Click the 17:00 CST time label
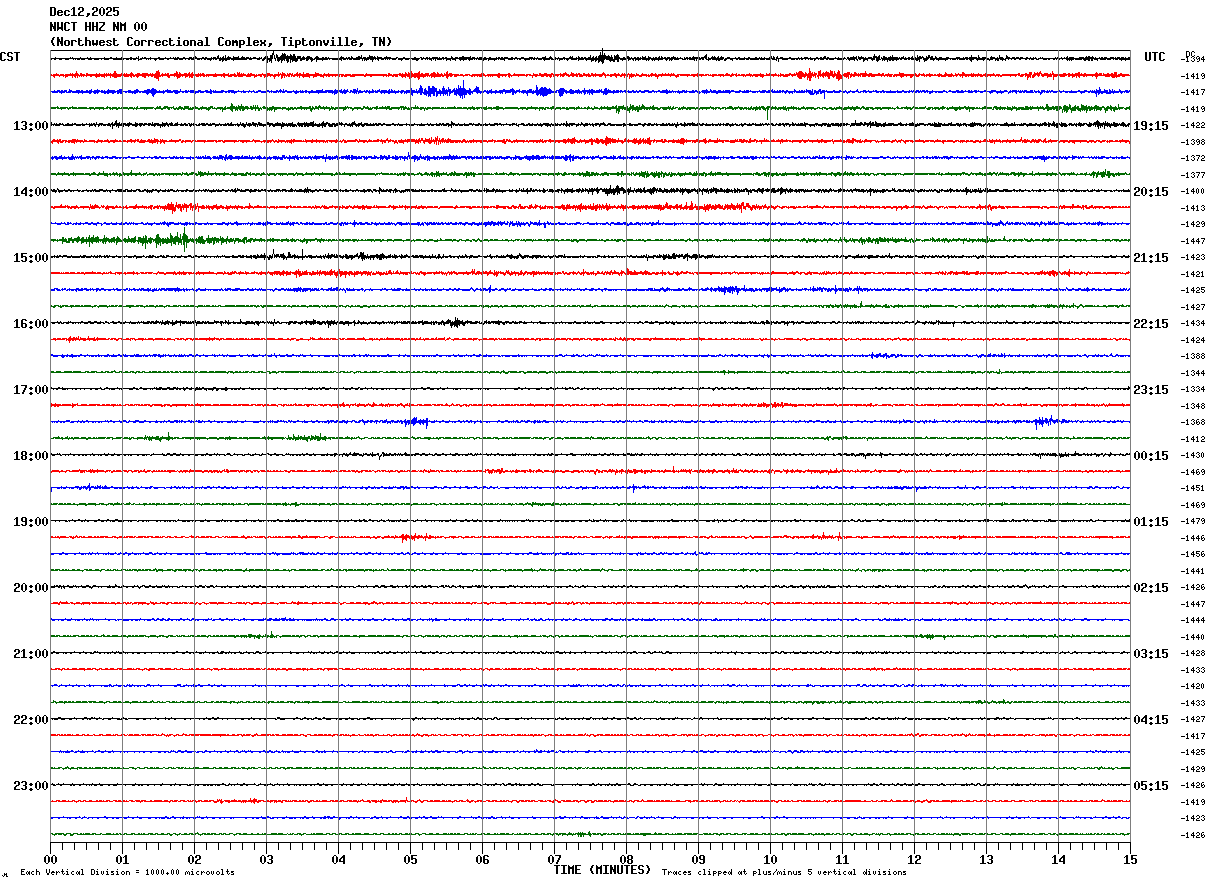 click(x=31, y=389)
